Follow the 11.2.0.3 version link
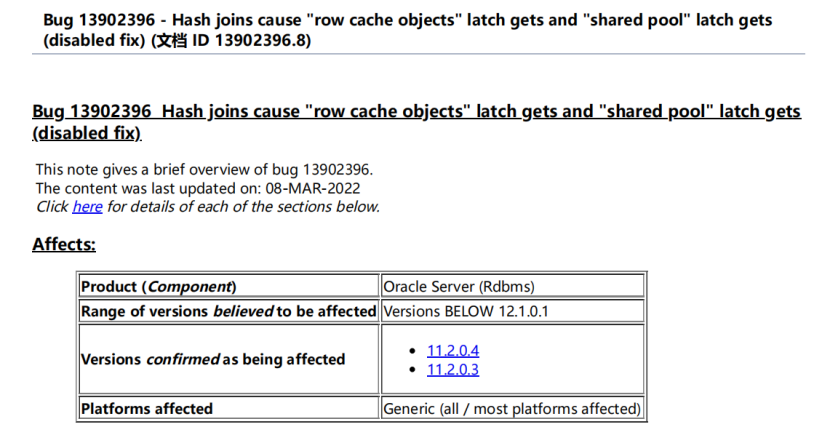Image resolution: width=830 pixels, height=435 pixels. (453, 369)
